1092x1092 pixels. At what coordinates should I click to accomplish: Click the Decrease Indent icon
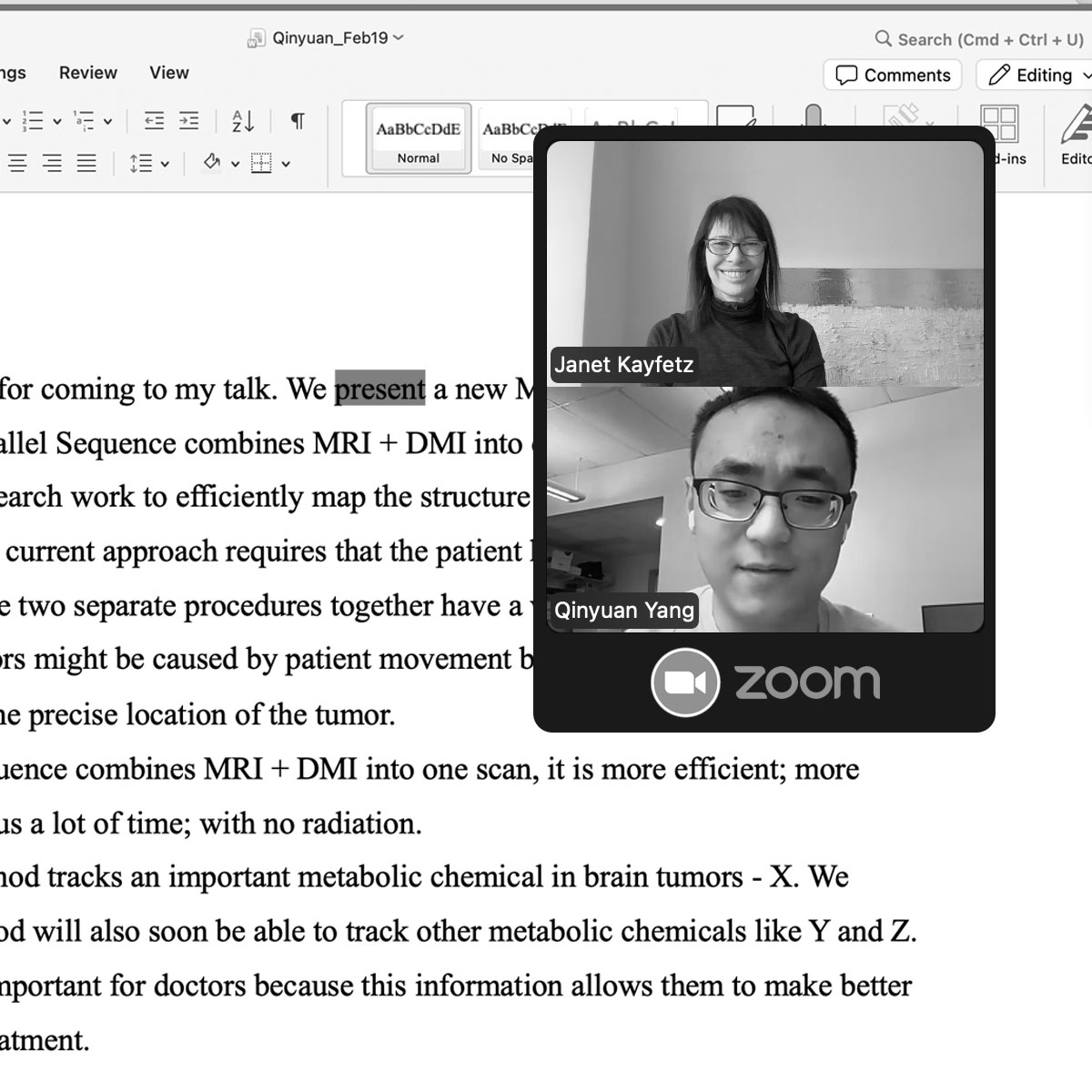click(155, 121)
